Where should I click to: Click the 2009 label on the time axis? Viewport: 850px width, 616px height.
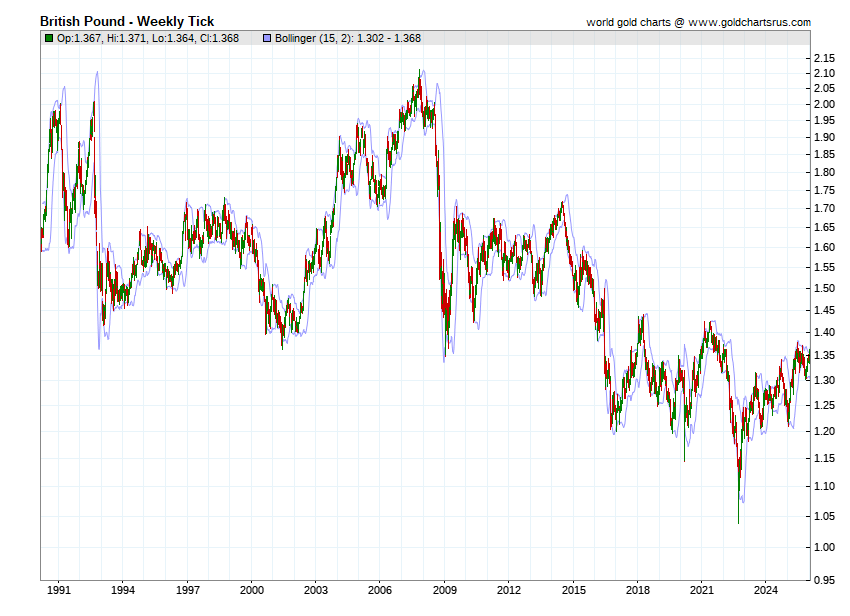tap(445, 590)
